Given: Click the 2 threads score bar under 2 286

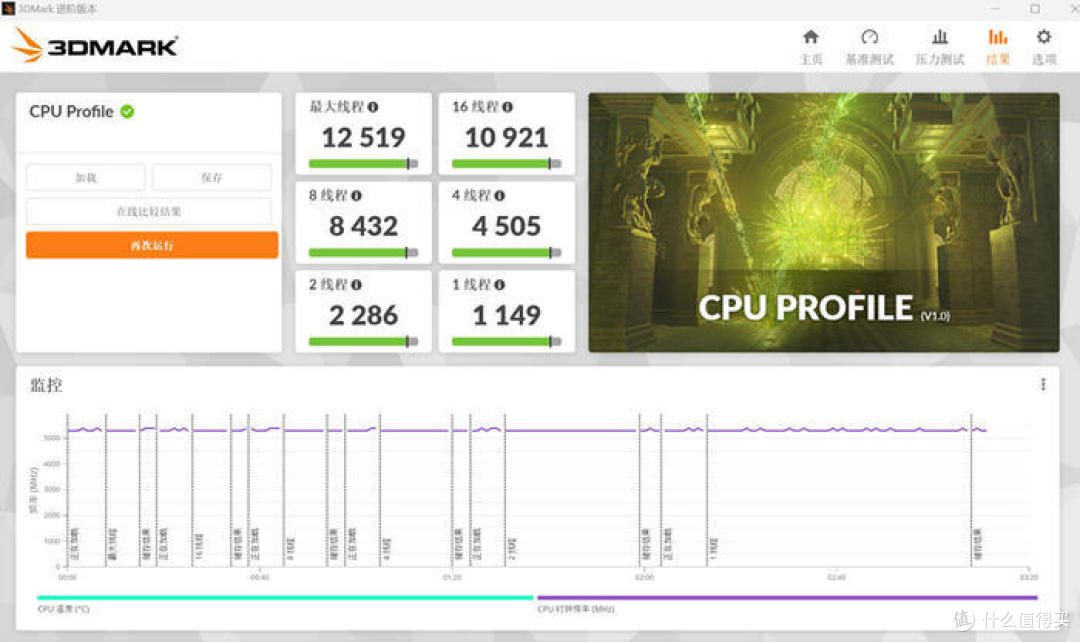Looking at the screenshot, I should 363,342.
